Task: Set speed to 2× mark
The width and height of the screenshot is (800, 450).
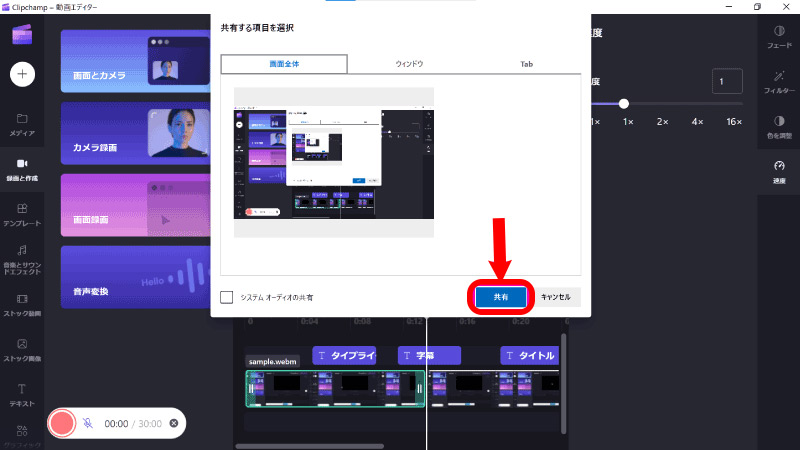Action: pyautogui.click(x=662, y=121)
